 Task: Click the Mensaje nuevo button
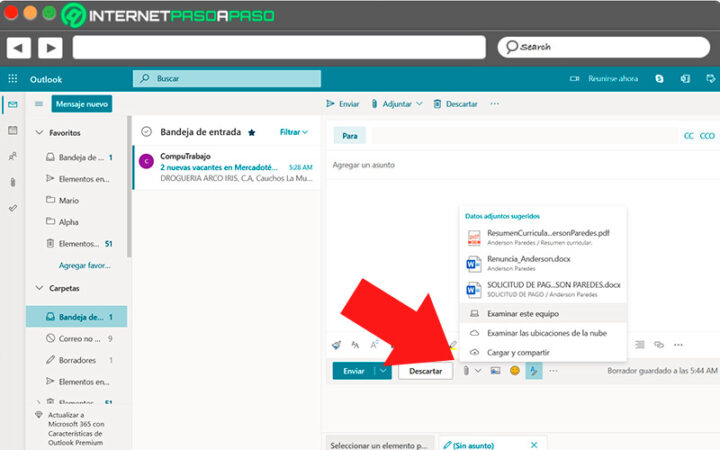pos(83,104)
